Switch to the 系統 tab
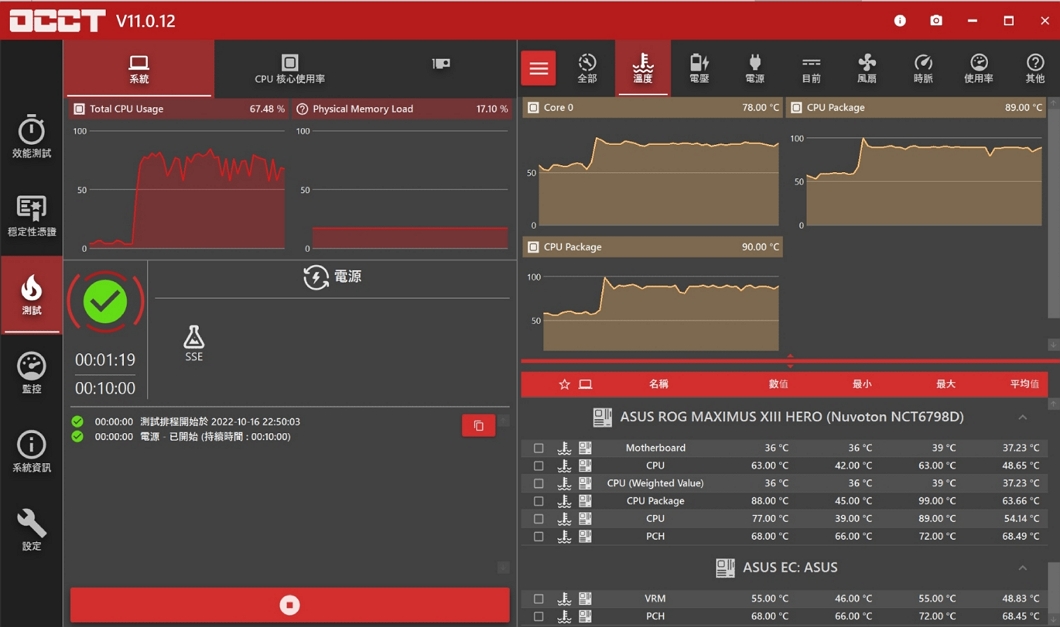The height and width of the screenshot is (627, 1060). point(139,69)
